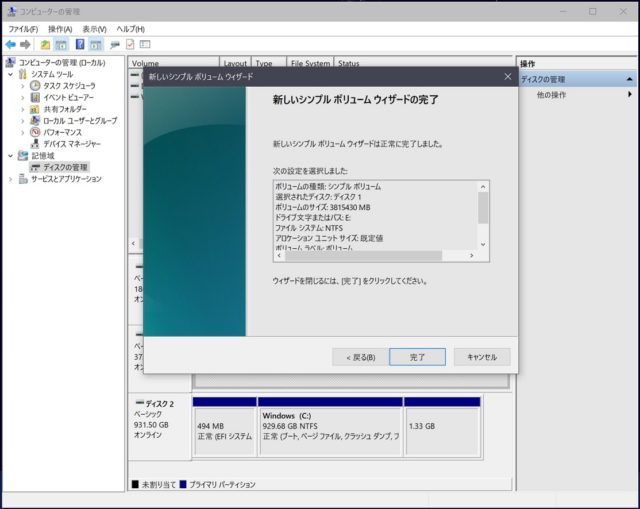The height and width of the screenshot is (509, 640).
Task: Collapse the 記憶域 tree node
Action: pos(11,156)
